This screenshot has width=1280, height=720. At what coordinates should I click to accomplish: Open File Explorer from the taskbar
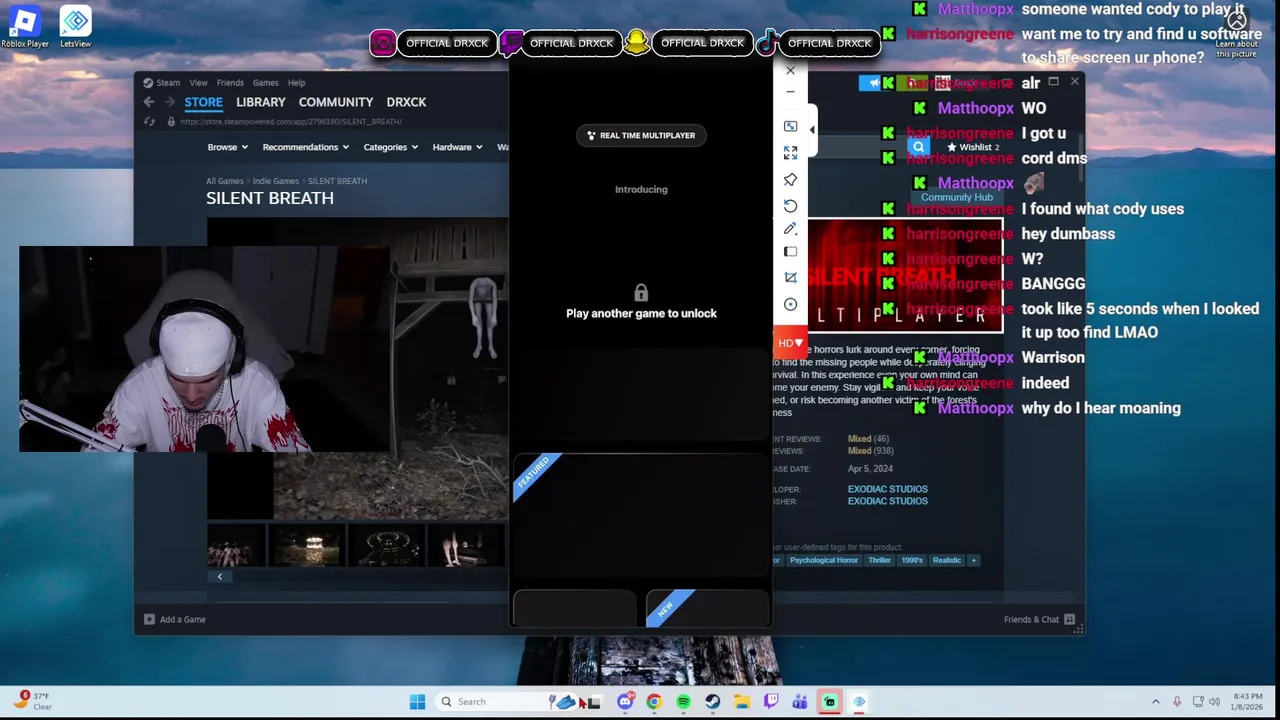pyautogui.click(x=741, y=702)
